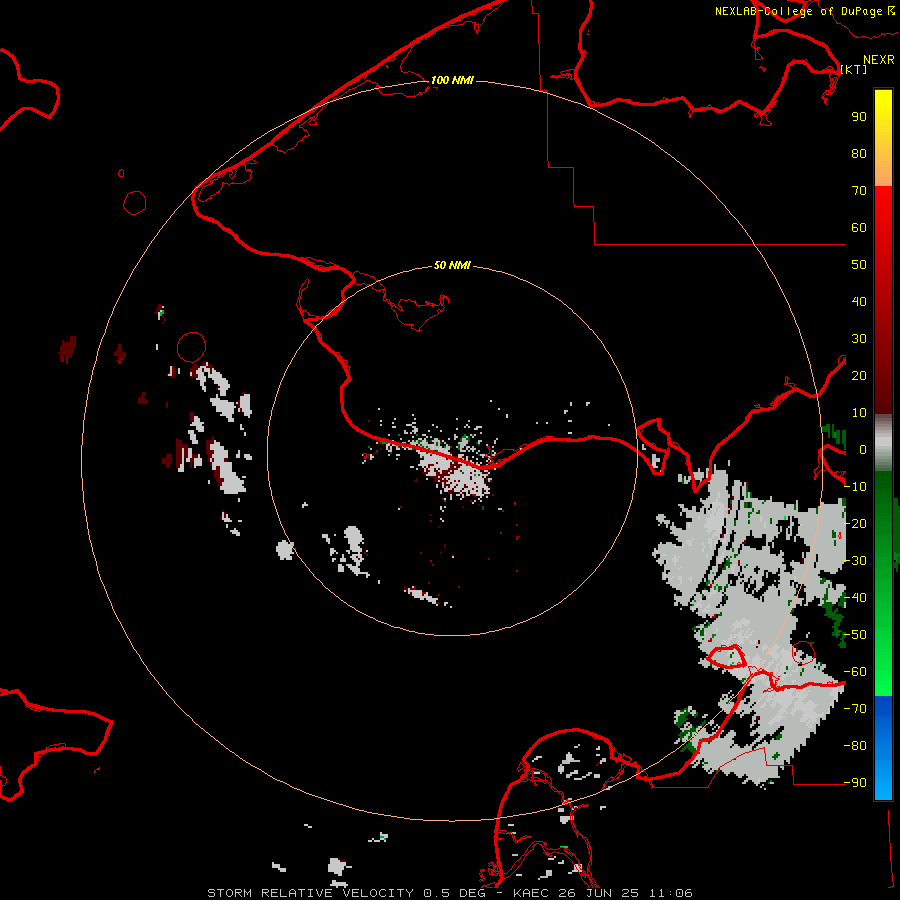Click the NEXR label above the color bar

(878, 60)
